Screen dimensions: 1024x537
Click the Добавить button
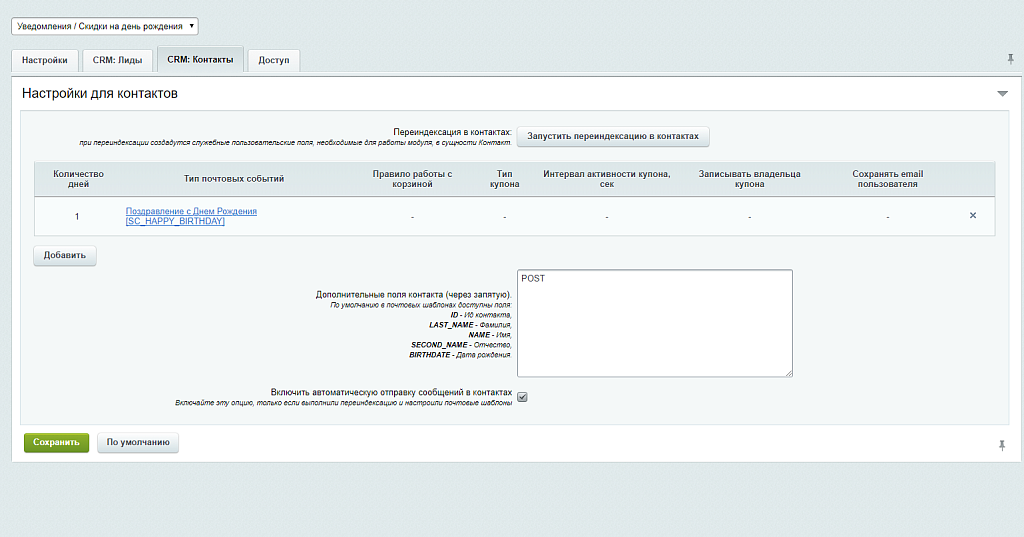[x=65, y=255]
